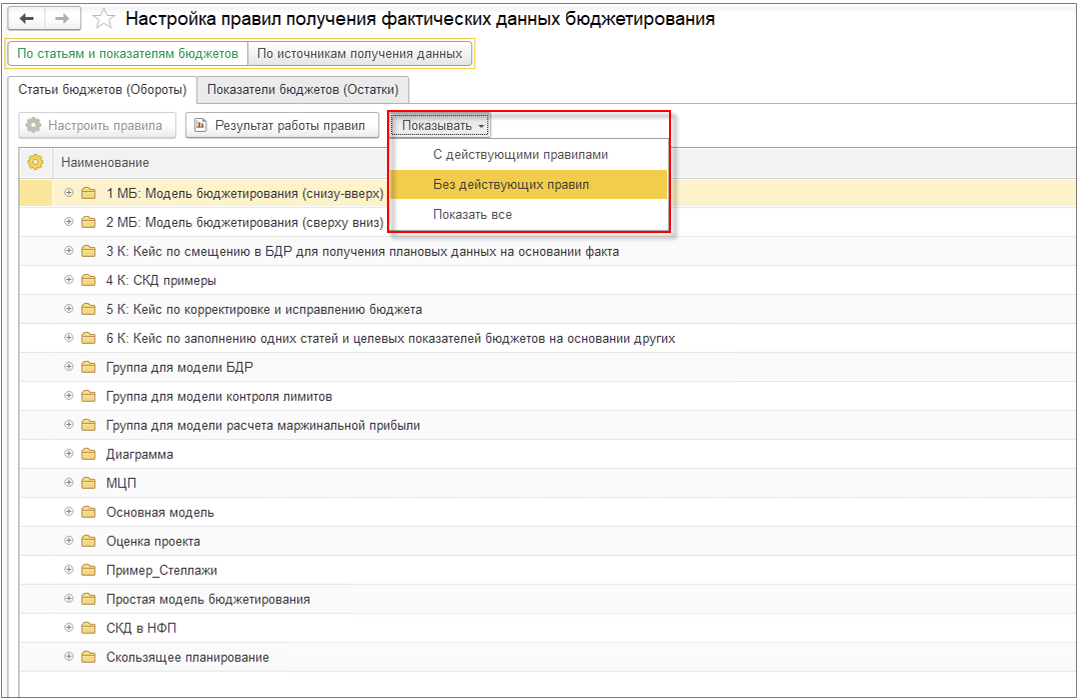Image resolution: width=1077 pixels, height=698 pixels.
Task: Expand the Диаграмма group
Action: click(x=69, y=453)
